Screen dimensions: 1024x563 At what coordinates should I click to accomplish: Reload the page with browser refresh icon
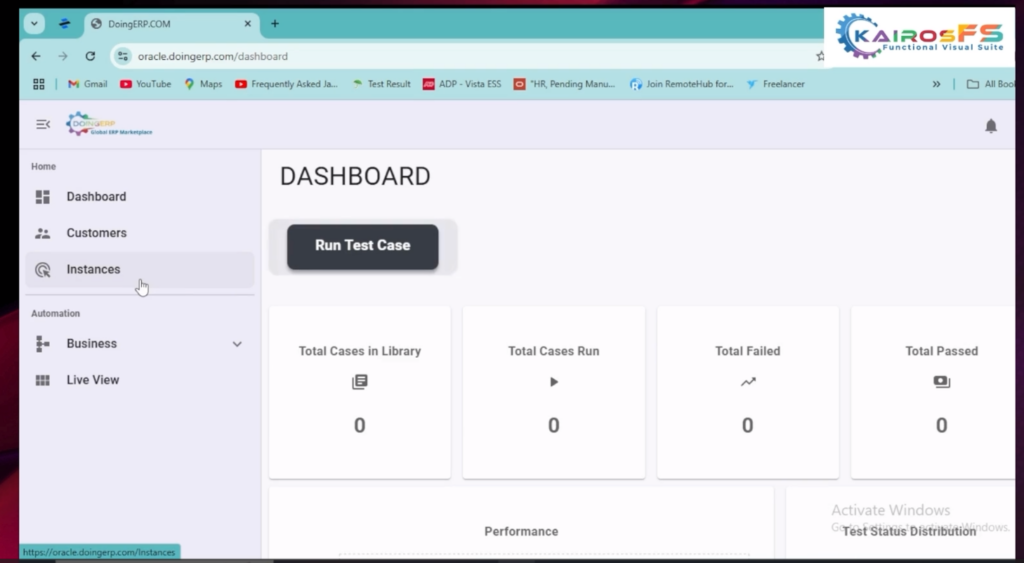coord(90,57)
